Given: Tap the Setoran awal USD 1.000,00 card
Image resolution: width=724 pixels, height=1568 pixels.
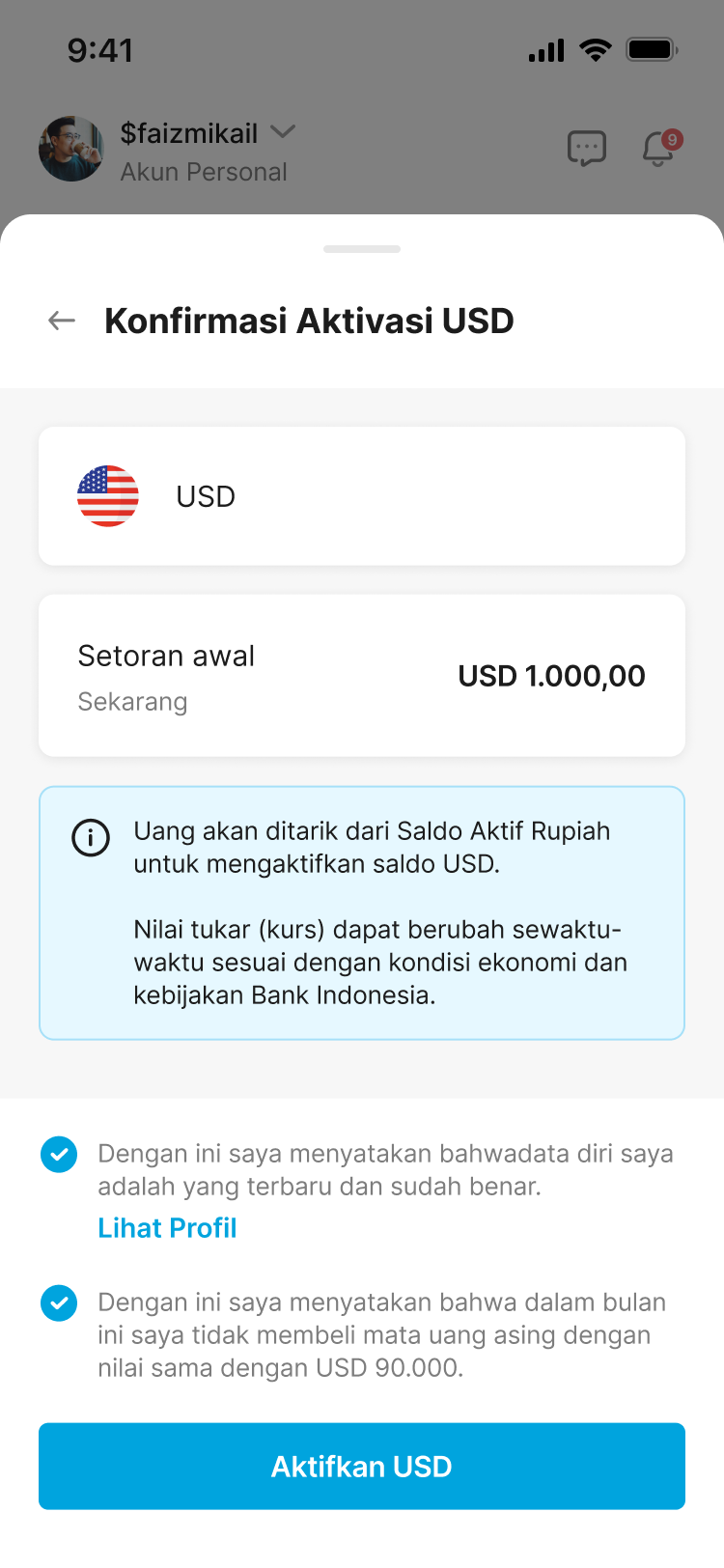Looking at the screenshot, I should (362, 676).
